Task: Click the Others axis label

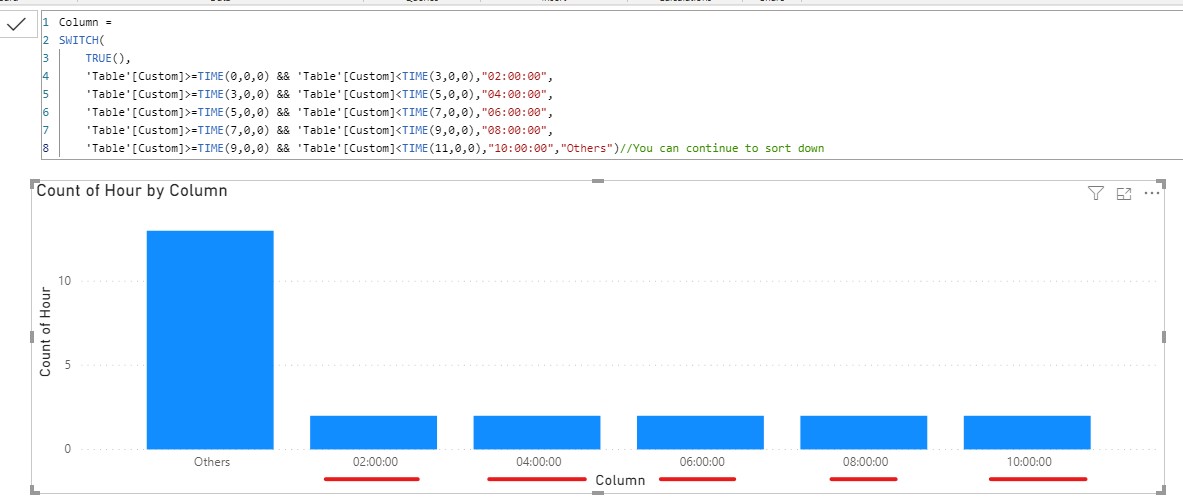Action: 212,462
